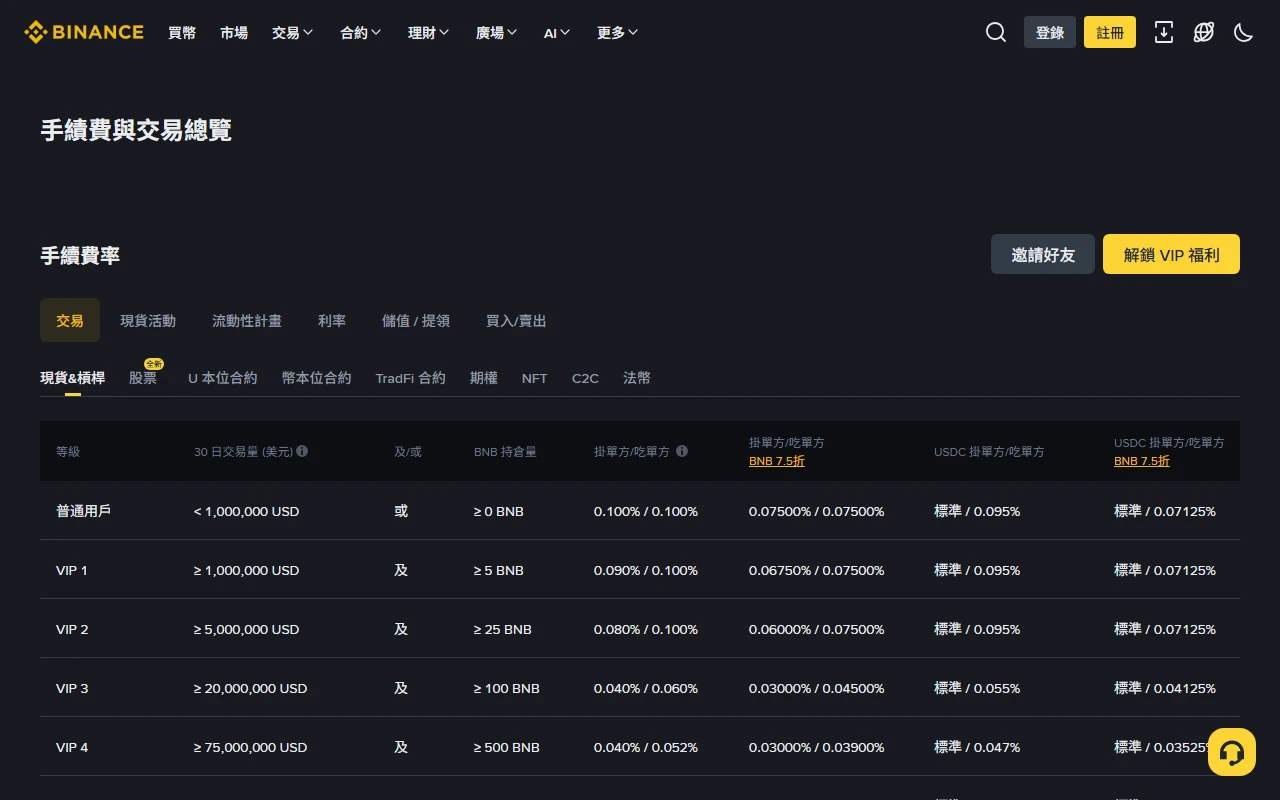Switch to the 流動性計畫 tab
This screenshot has height=800, width=1280.
[x=247, y=320]
